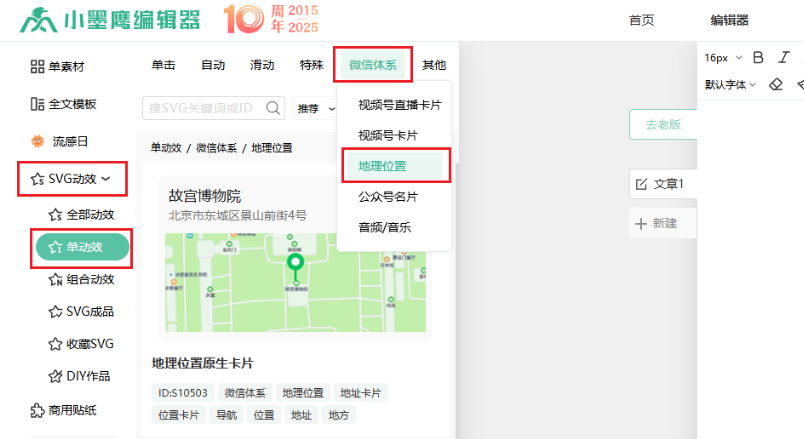Click the star icon beside 组合动效

tap(55, 280)
